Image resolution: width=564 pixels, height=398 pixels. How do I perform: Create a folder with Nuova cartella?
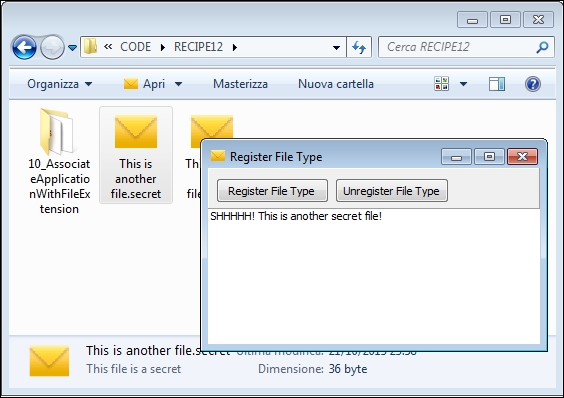point(336,84)
